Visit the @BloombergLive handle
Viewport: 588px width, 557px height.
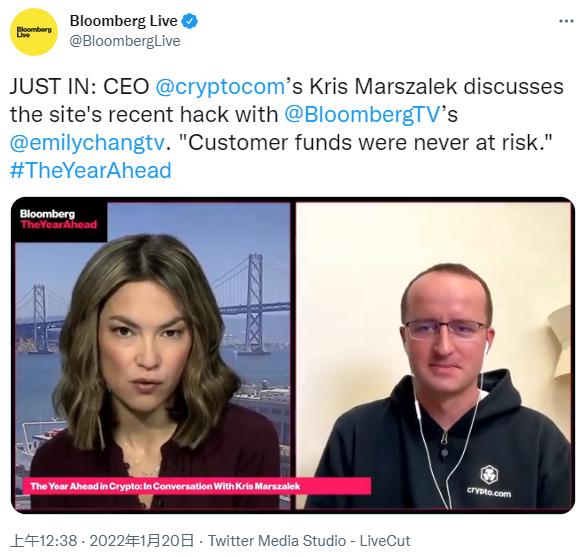(125, 41)
